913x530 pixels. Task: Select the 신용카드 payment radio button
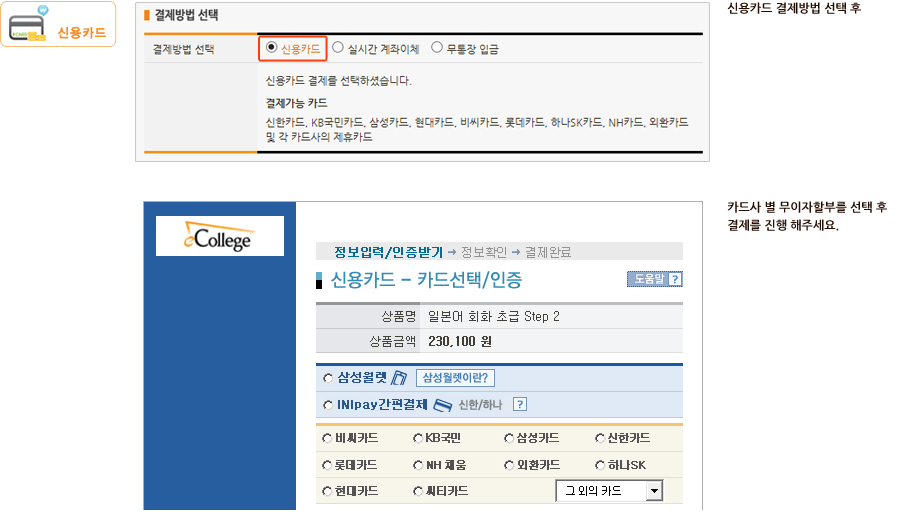(x=271, y=47)
